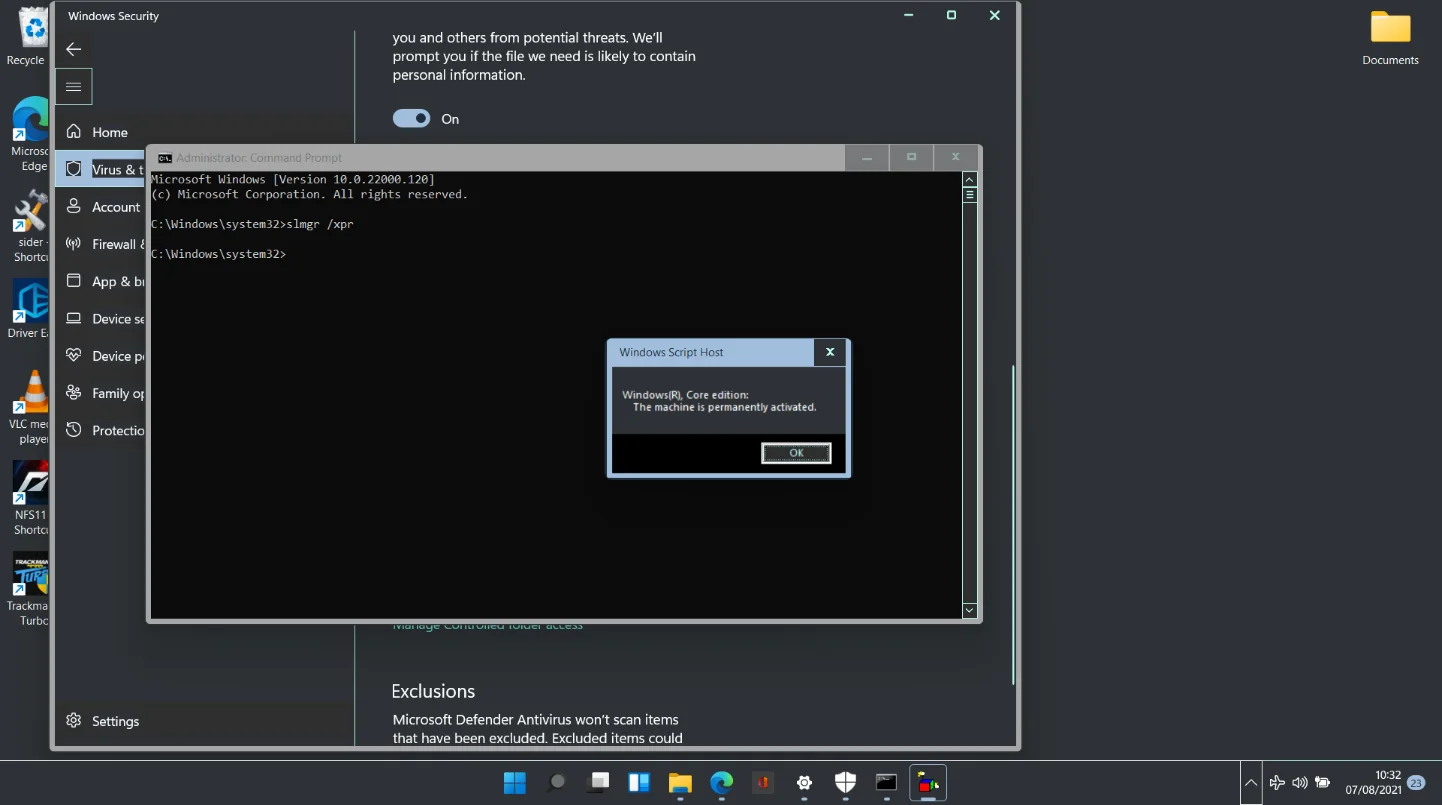
Task: Select the sider Shortcut desktop icon
Action: (31, 227)
